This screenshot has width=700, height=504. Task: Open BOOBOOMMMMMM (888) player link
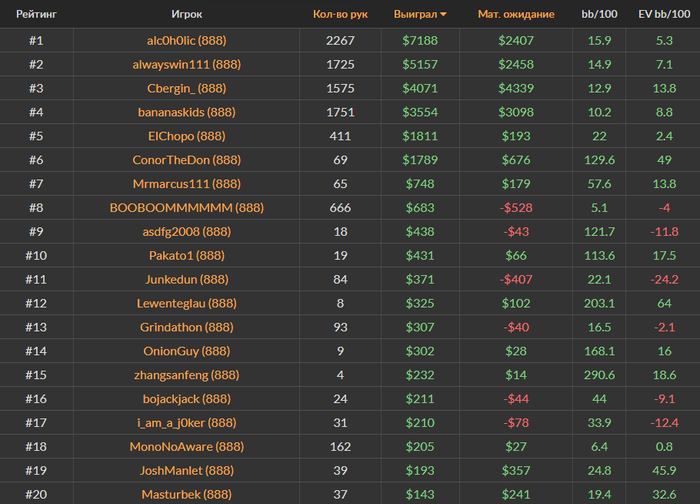click(x=186, y=208)
